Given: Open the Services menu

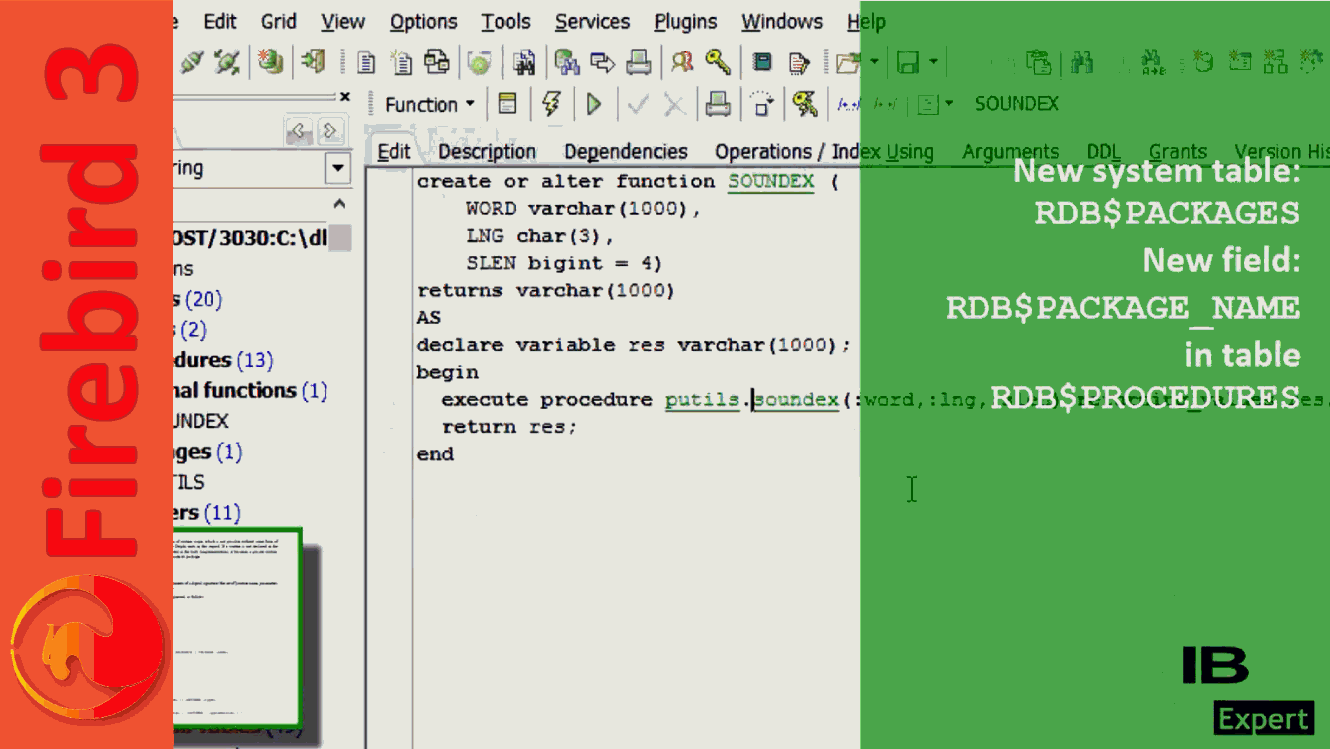Looking at the screenshot, I should click(593, 21).
